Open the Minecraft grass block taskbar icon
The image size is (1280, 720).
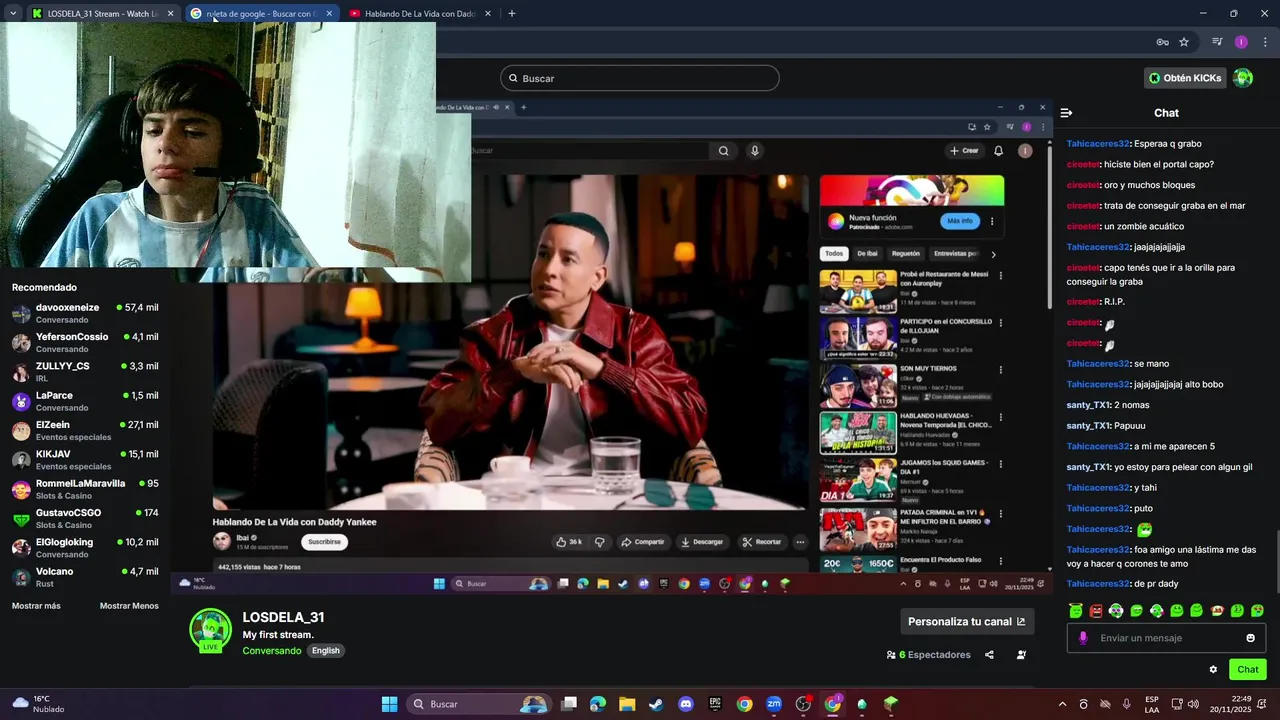point(891,704)
